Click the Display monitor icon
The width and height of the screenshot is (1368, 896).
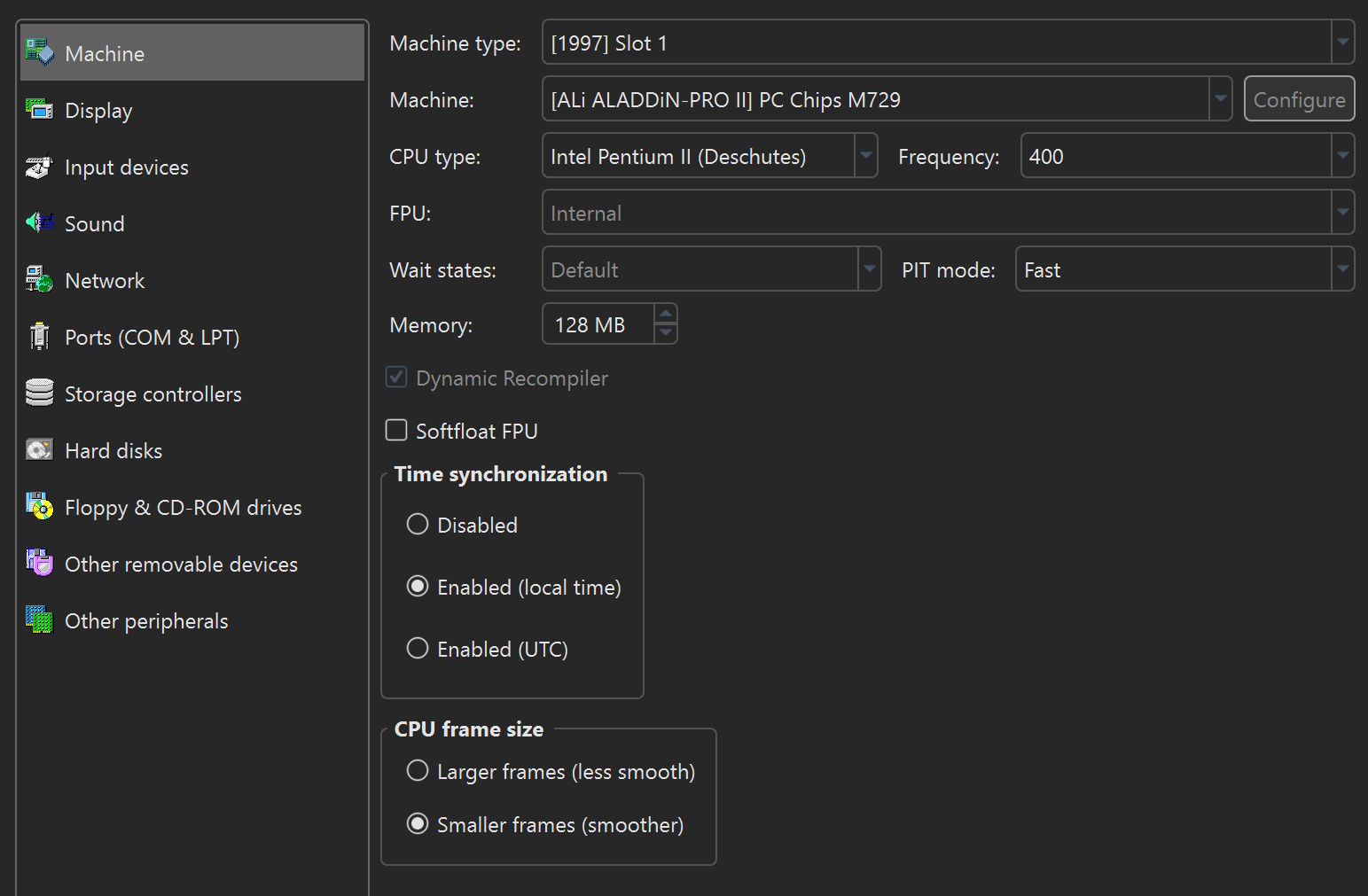point(40,110)
